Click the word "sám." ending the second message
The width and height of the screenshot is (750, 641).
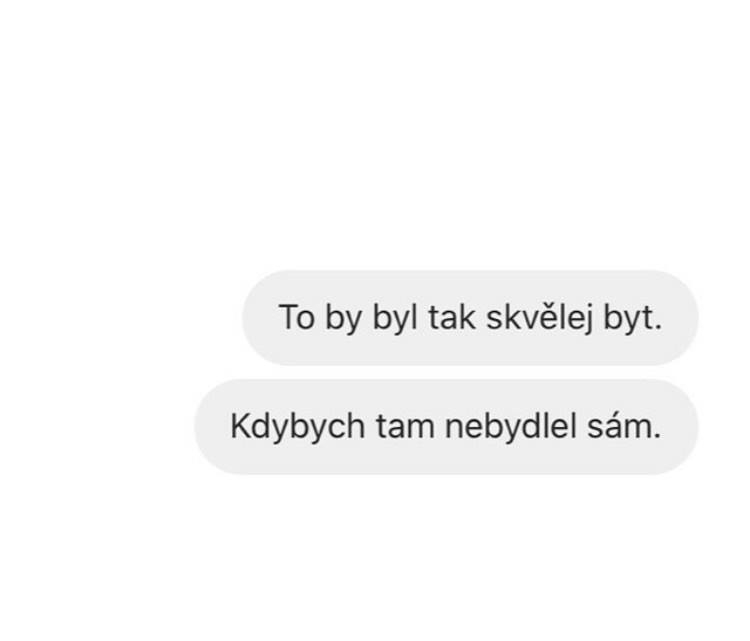point(624,426)
